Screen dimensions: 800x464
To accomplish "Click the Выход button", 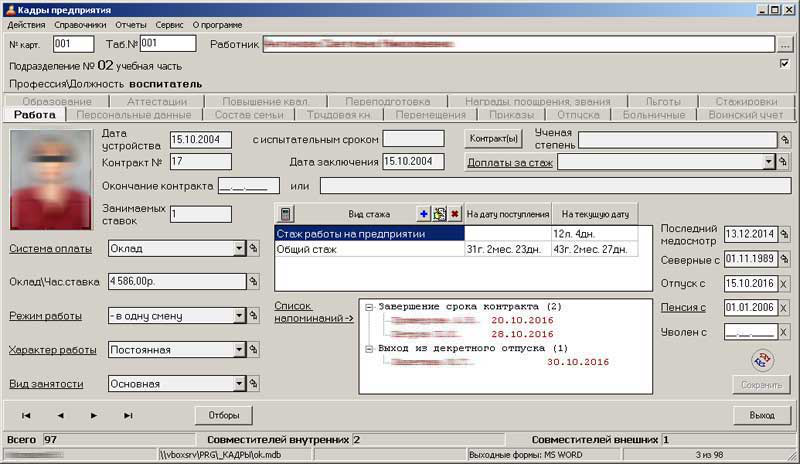I will coord(762,416).
